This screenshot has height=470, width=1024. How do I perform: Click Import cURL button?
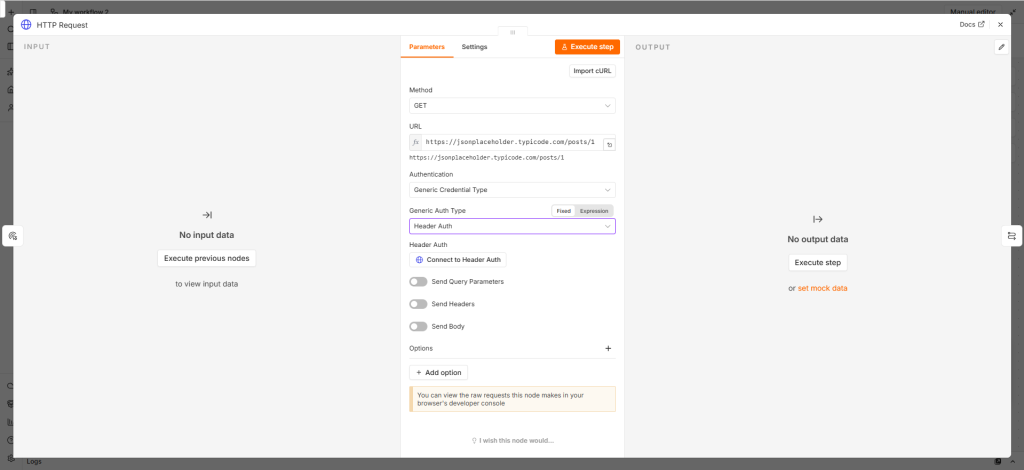(592, 70)
